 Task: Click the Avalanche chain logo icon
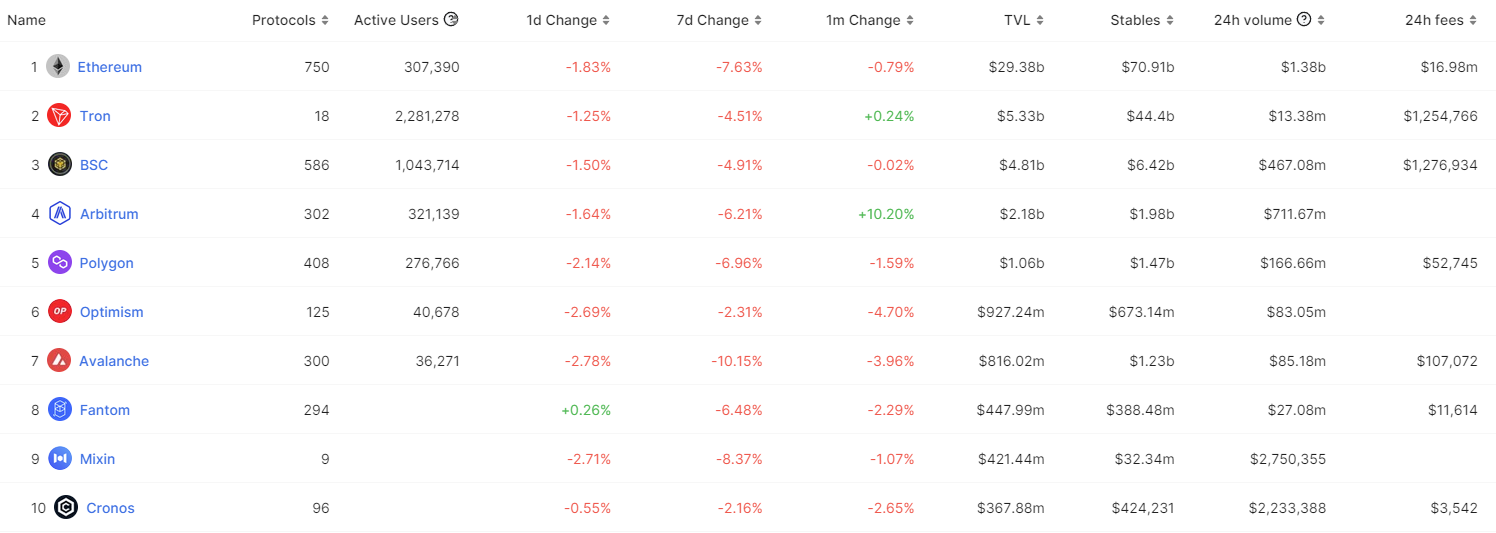(59, 361)
